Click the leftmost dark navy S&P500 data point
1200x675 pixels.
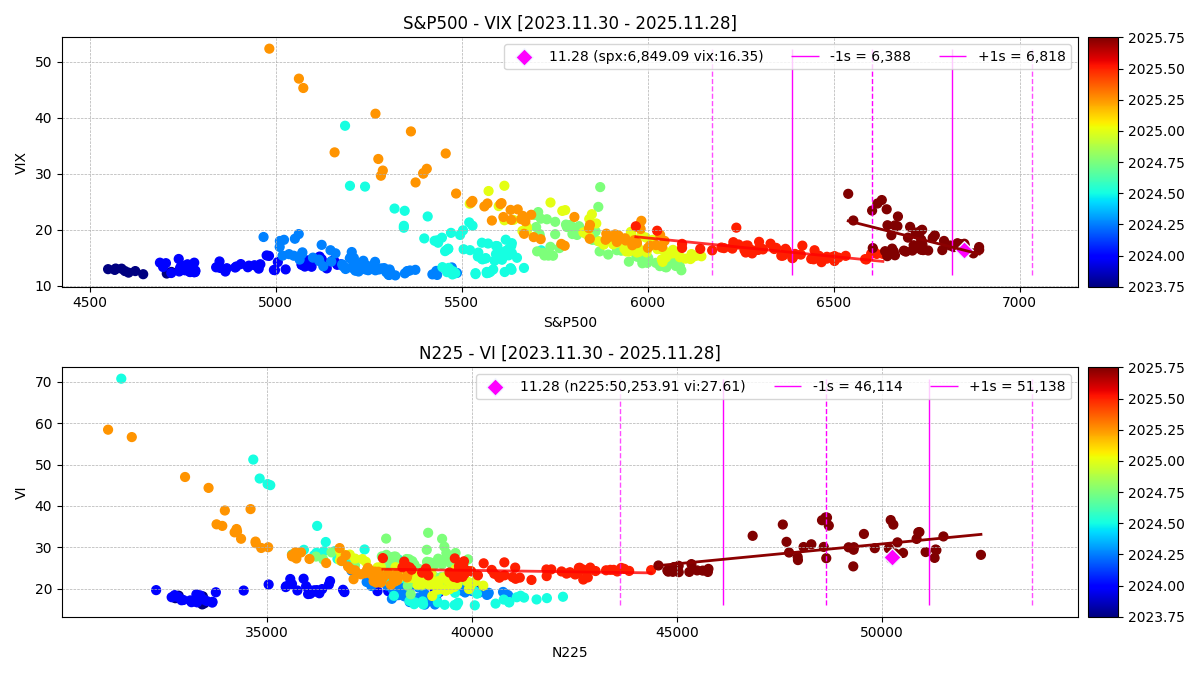[x=108, y=269]
